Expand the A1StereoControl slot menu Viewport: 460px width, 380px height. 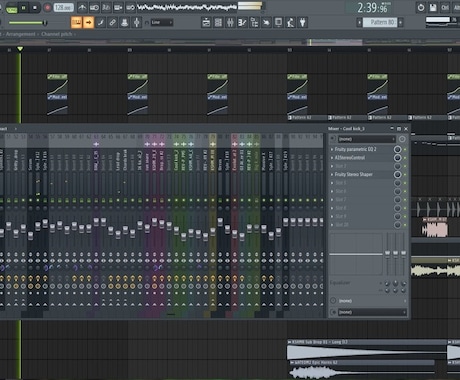point(332,158)
